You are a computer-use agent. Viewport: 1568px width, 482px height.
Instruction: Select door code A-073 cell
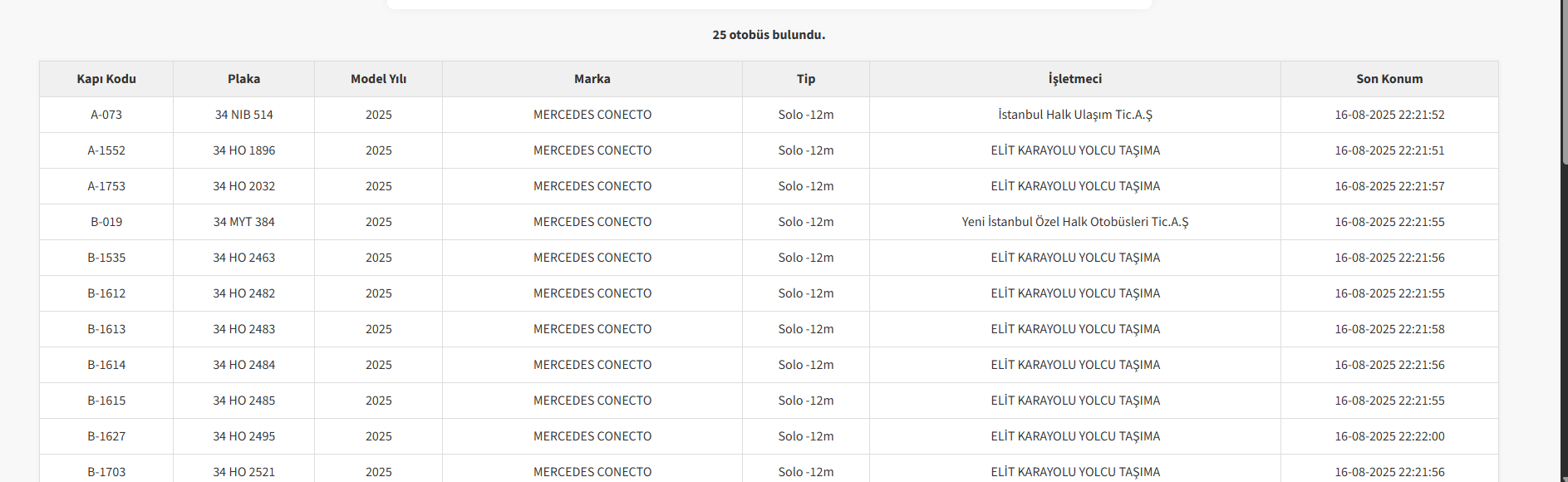tap(106, 115)
